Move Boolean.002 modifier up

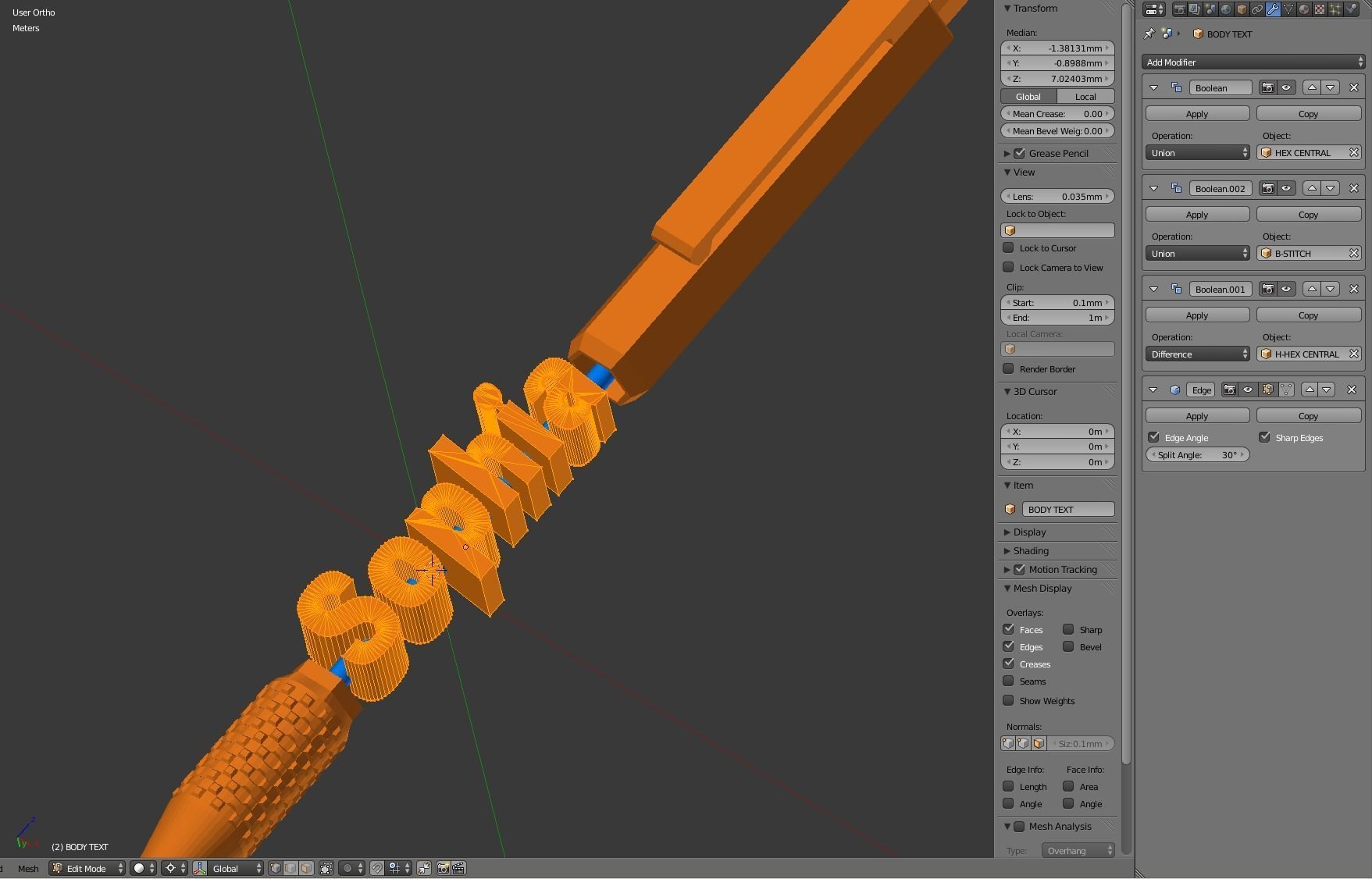click(1312, 188)
